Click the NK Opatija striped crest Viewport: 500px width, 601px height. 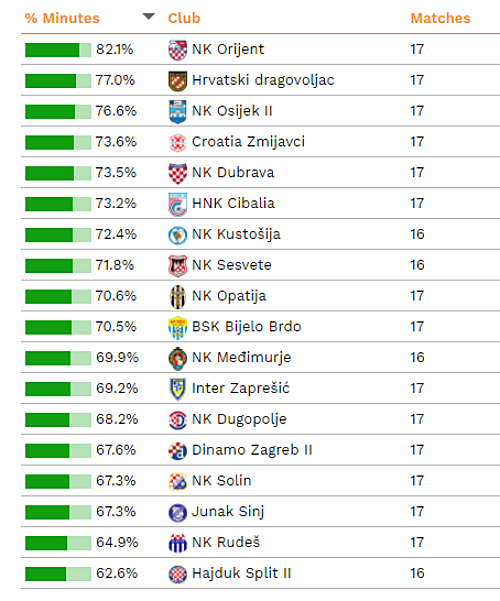(178, 297)
